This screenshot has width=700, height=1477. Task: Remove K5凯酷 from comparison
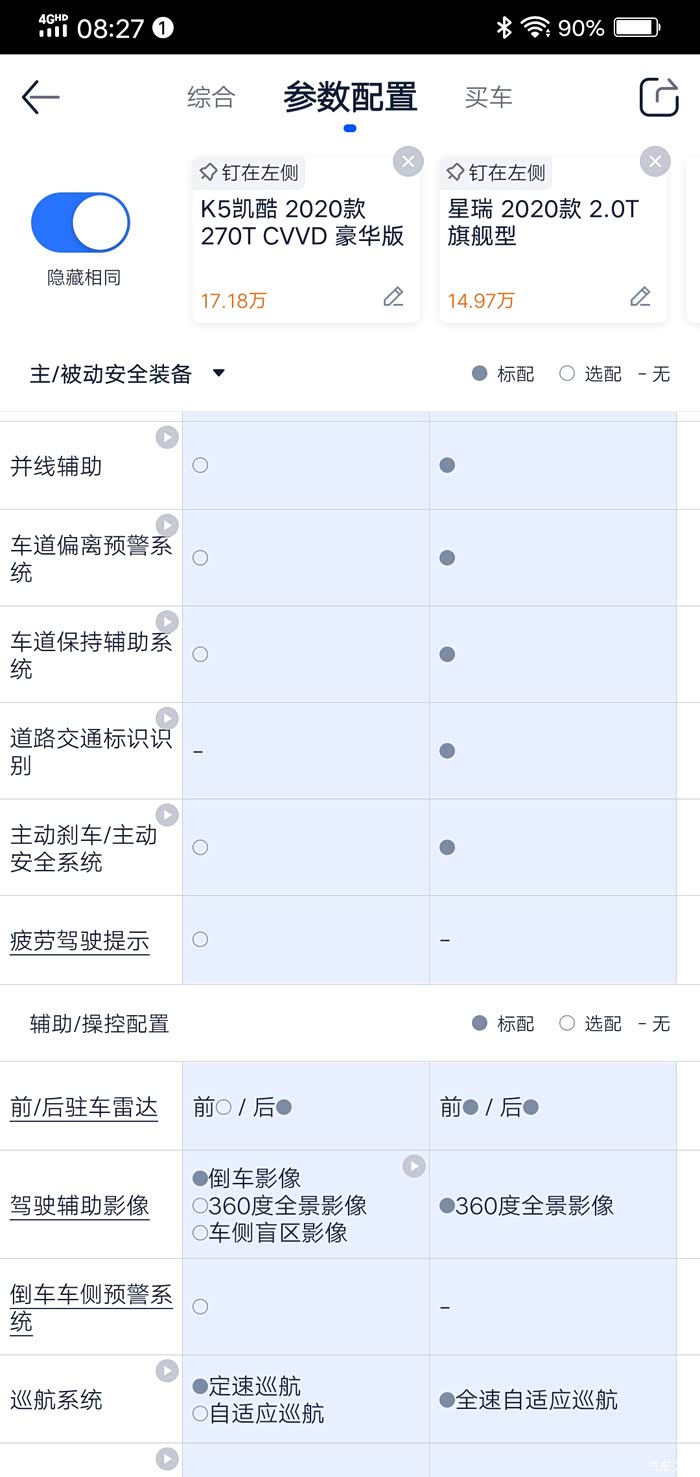(x=407, y=162)
